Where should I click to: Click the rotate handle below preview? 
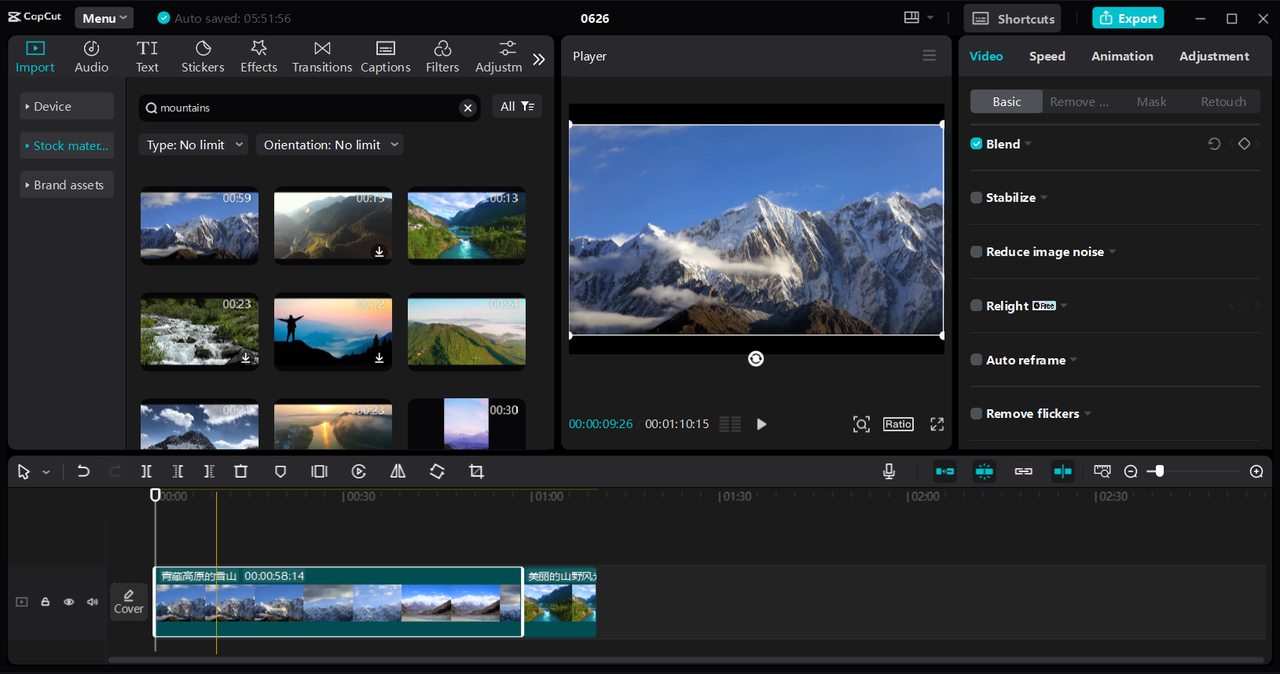pos(756,359)
